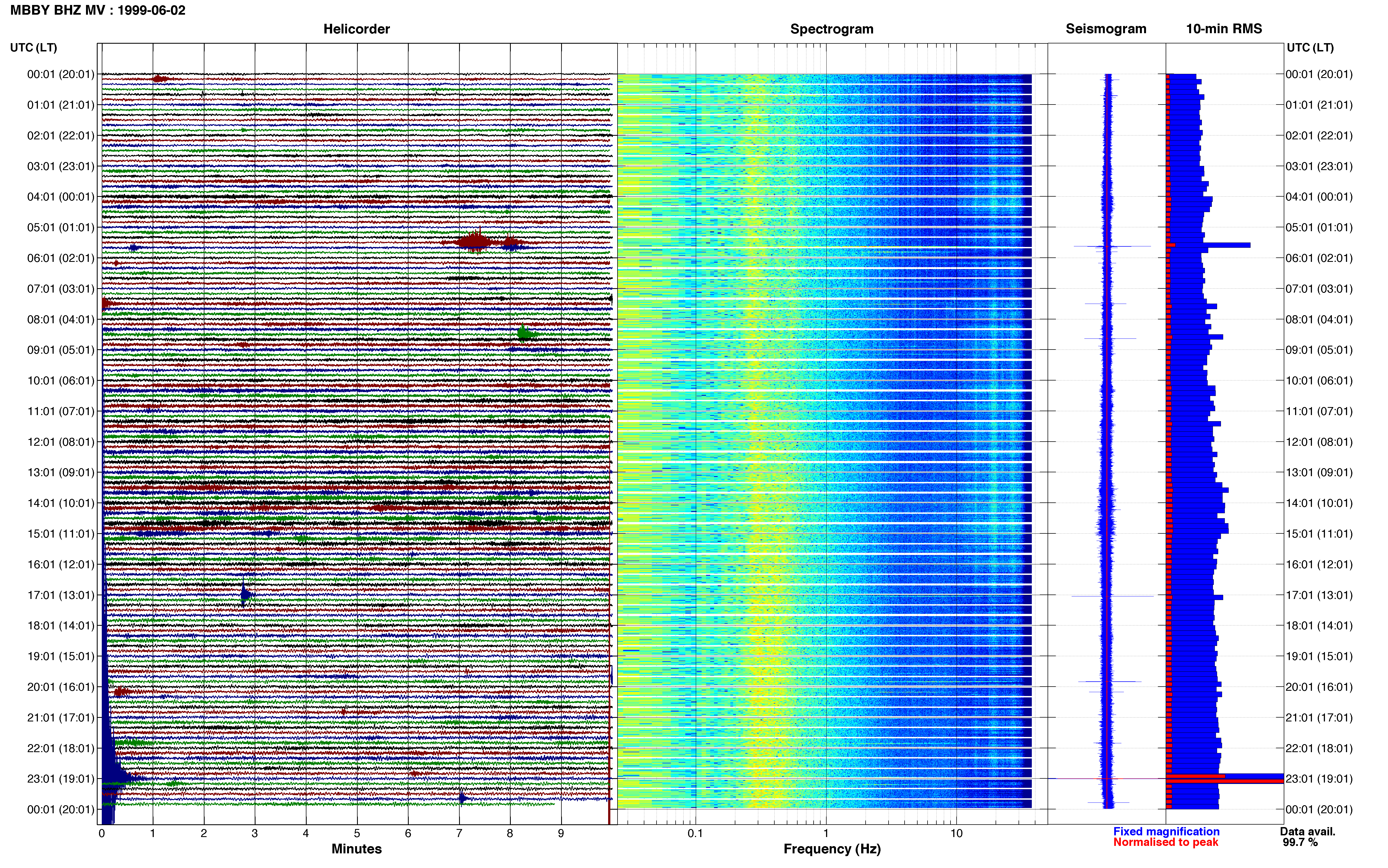Click left time label 08:01 (04:01)
Viewport: 1388px width, 868px height.
[61, 319]
